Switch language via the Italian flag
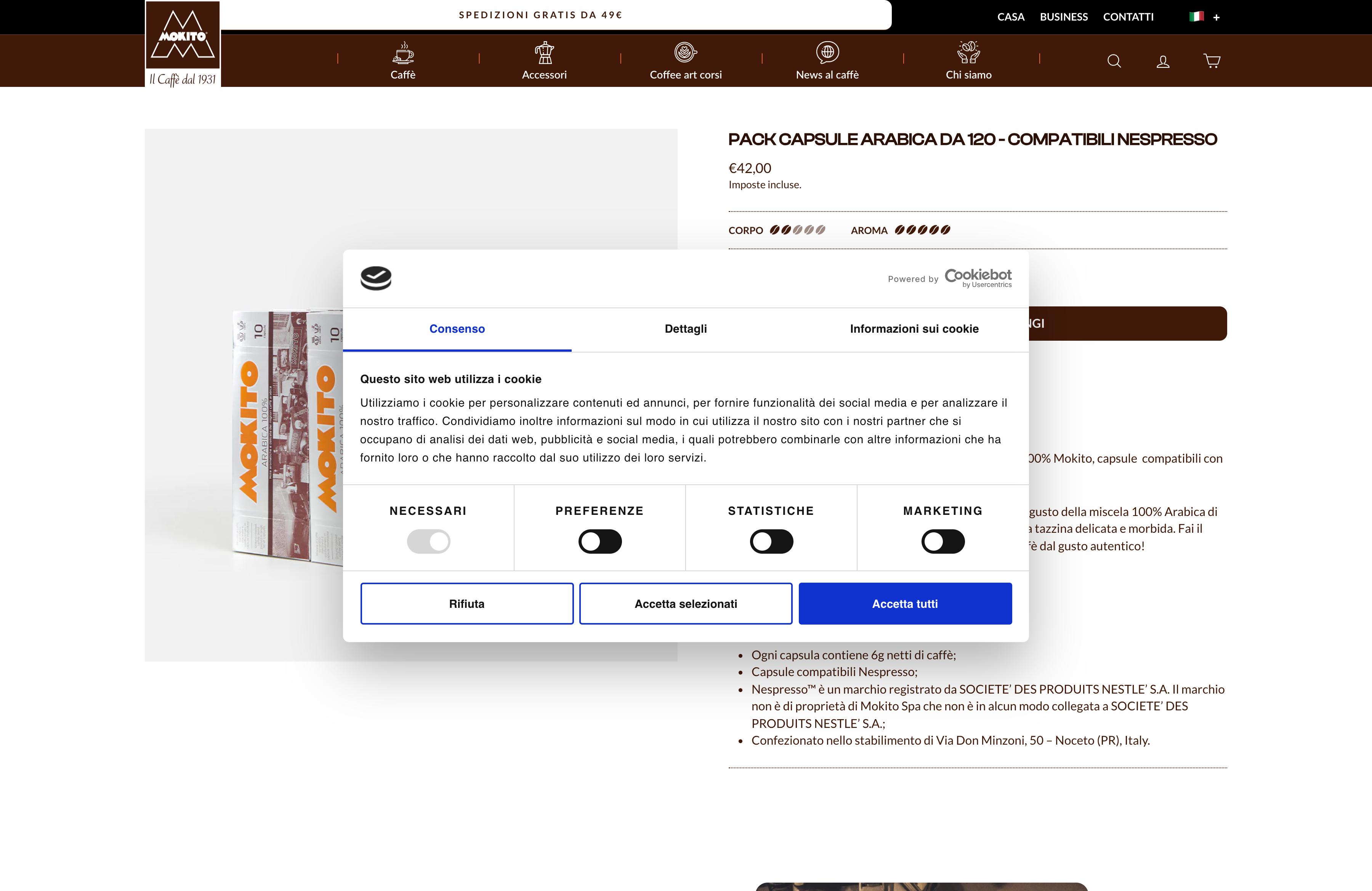The width and height of the screenshot is (1372, 891). 1197,17
